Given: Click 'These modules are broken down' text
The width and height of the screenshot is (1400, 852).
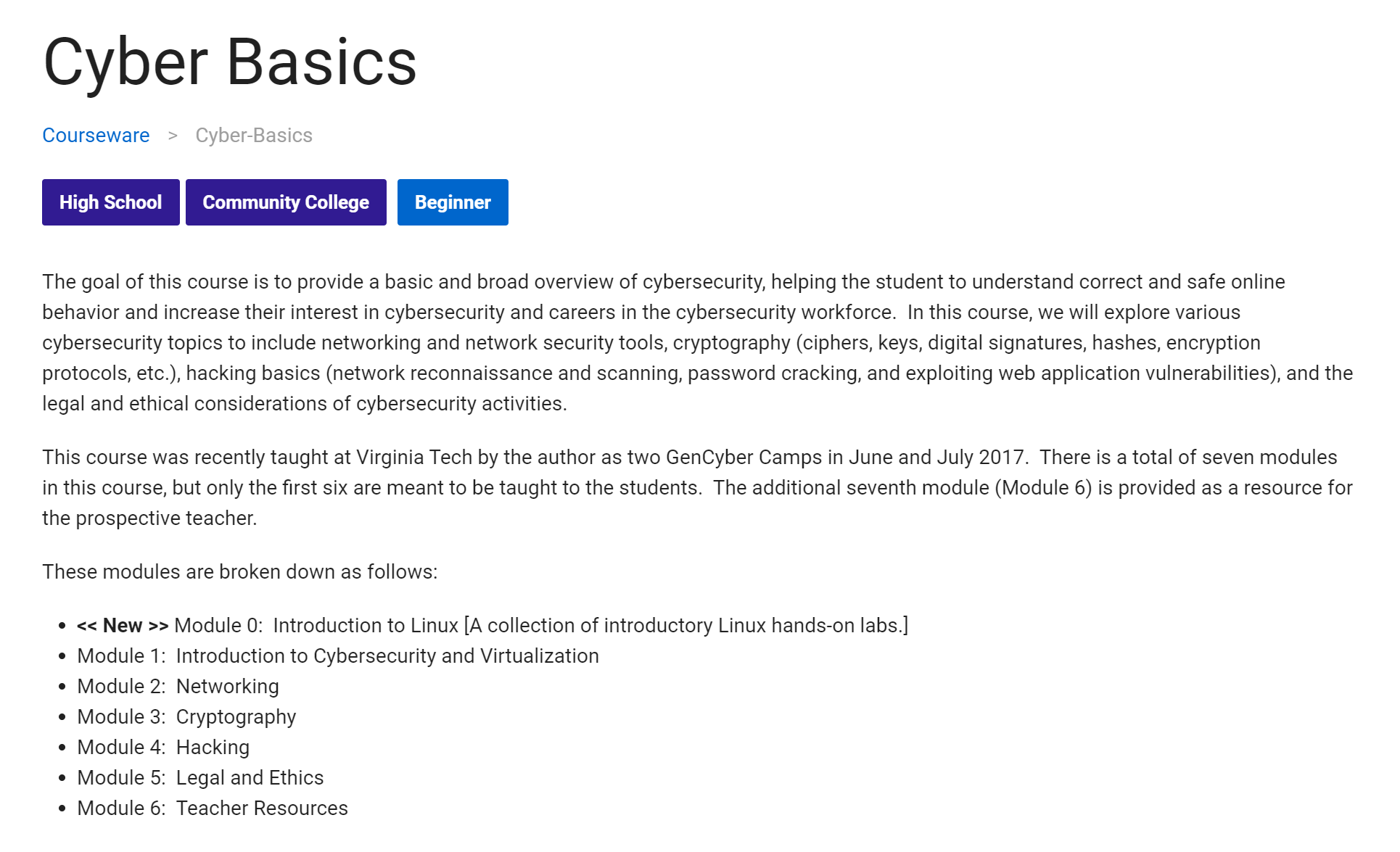Looking at the screenshot, I should pos(240,572).
